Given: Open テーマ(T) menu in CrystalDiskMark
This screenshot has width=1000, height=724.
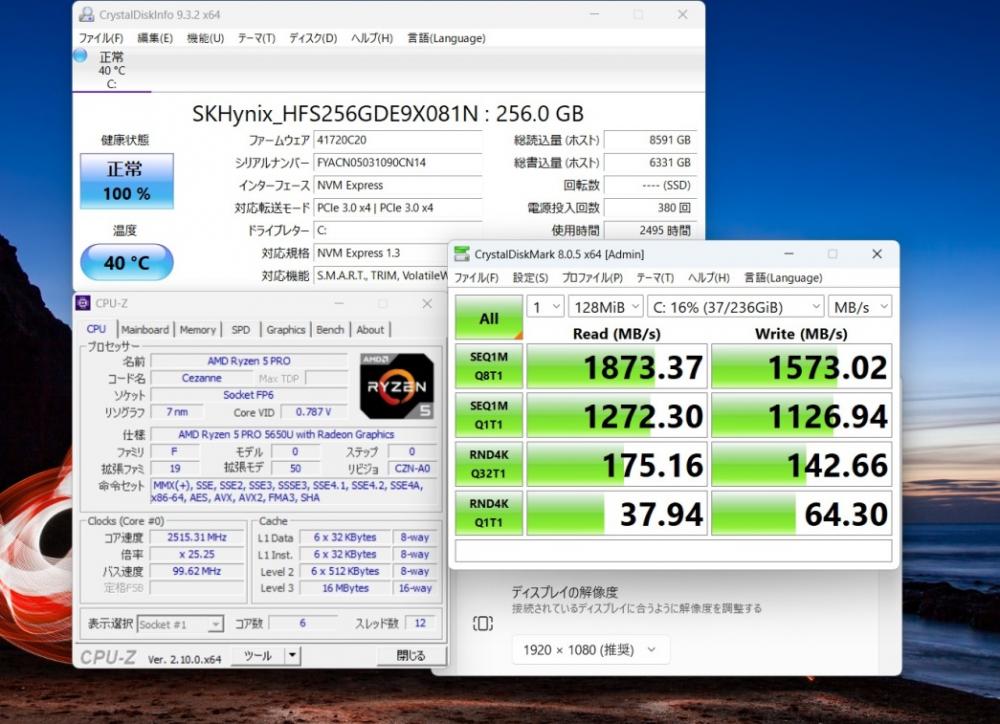Looking at the screenshot, I should tap(655, 278).
